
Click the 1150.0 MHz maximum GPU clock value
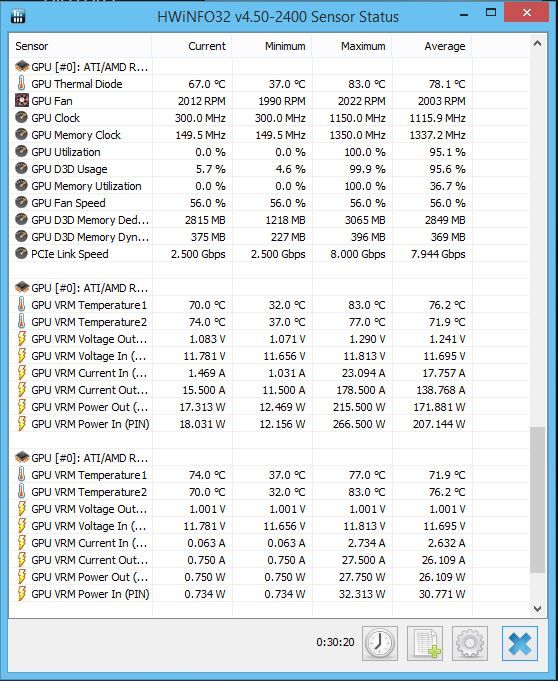click(357, 118)
